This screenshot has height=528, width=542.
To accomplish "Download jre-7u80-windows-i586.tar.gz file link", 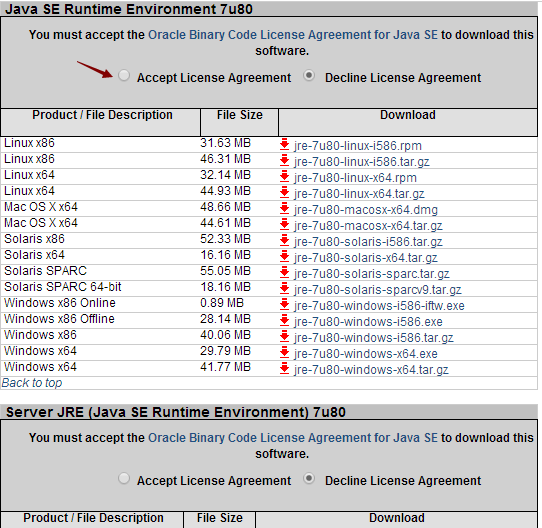I will click(374, 338).
